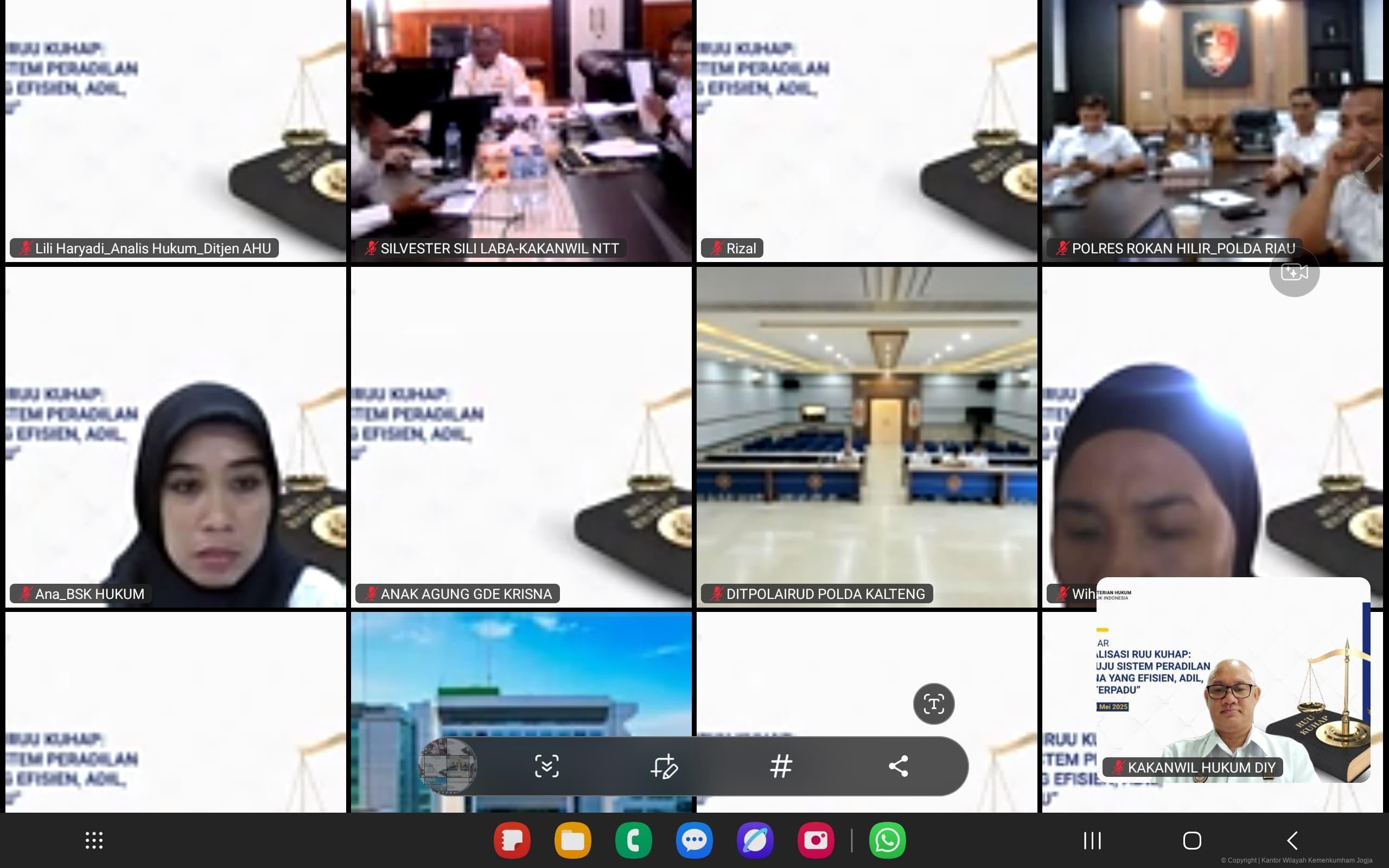Screen dimensions: 1389x868
Task: Tap the scroll capture icon in screenshot toolbar
Action: tap(546, 767)
